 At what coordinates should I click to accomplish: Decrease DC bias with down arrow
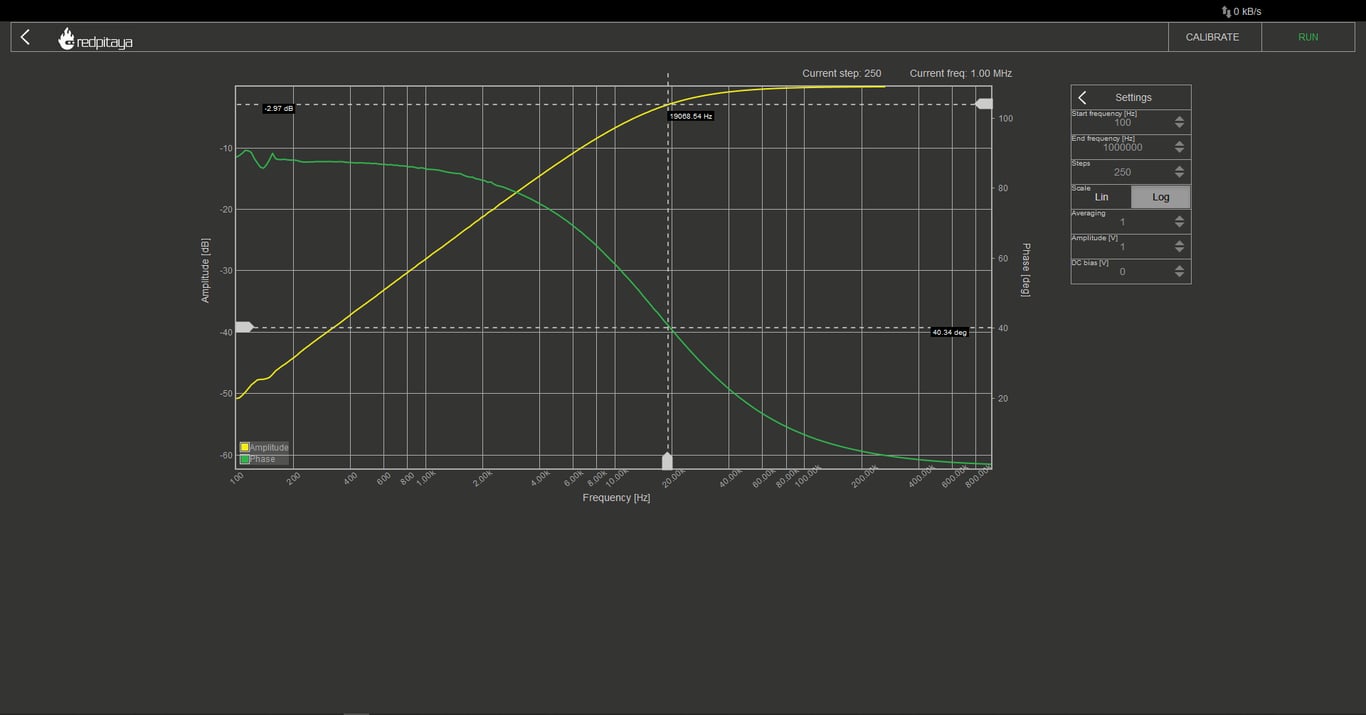tap(1179, 275)
